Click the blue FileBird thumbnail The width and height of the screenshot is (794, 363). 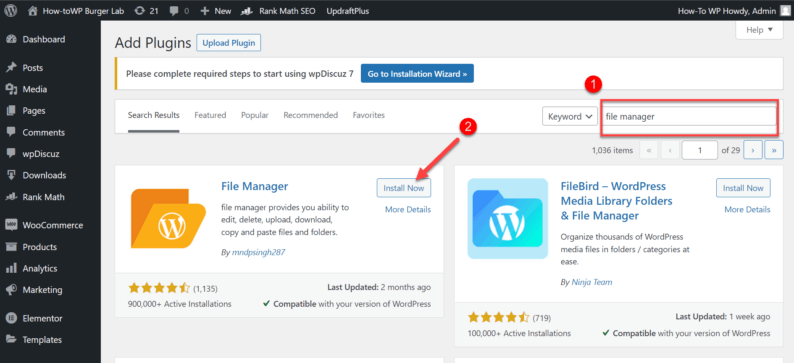pos(508,218)
